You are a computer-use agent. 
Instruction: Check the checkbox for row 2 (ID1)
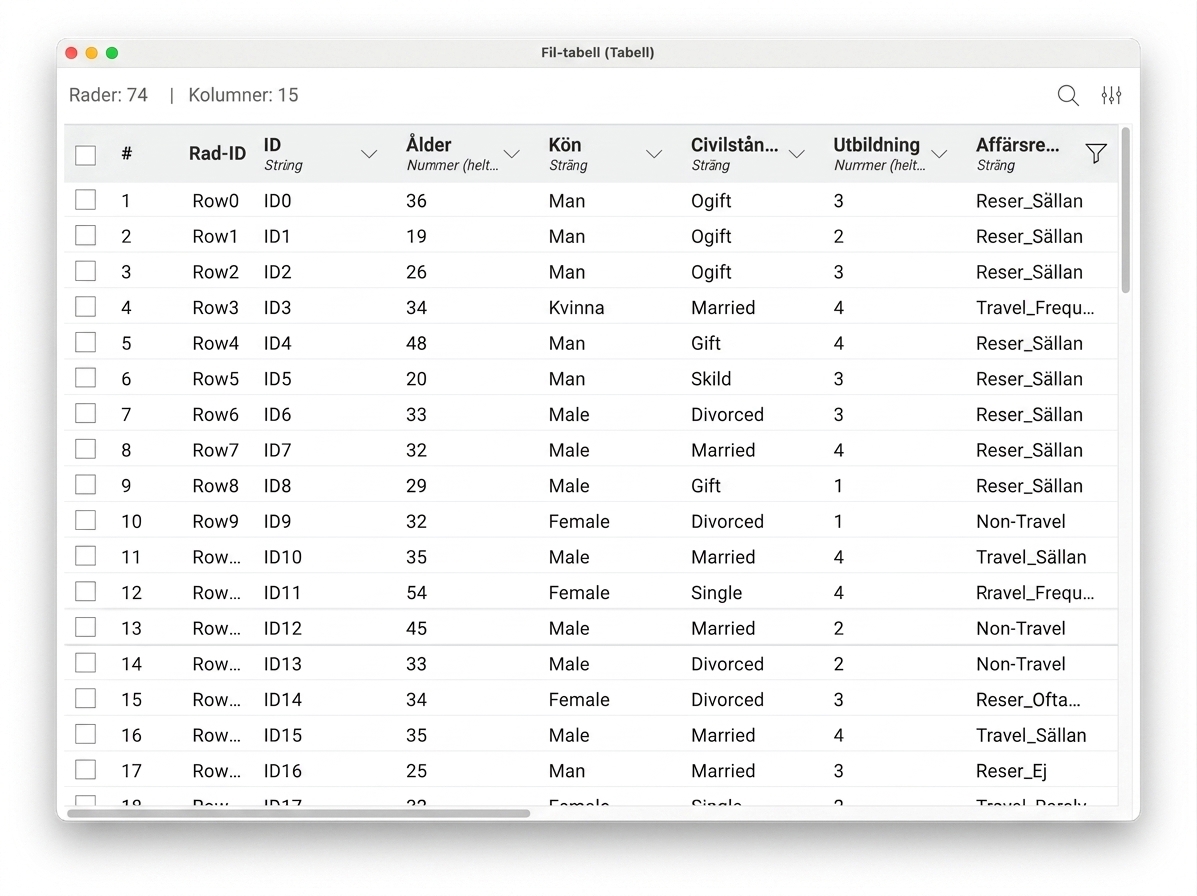click(86, 235)
